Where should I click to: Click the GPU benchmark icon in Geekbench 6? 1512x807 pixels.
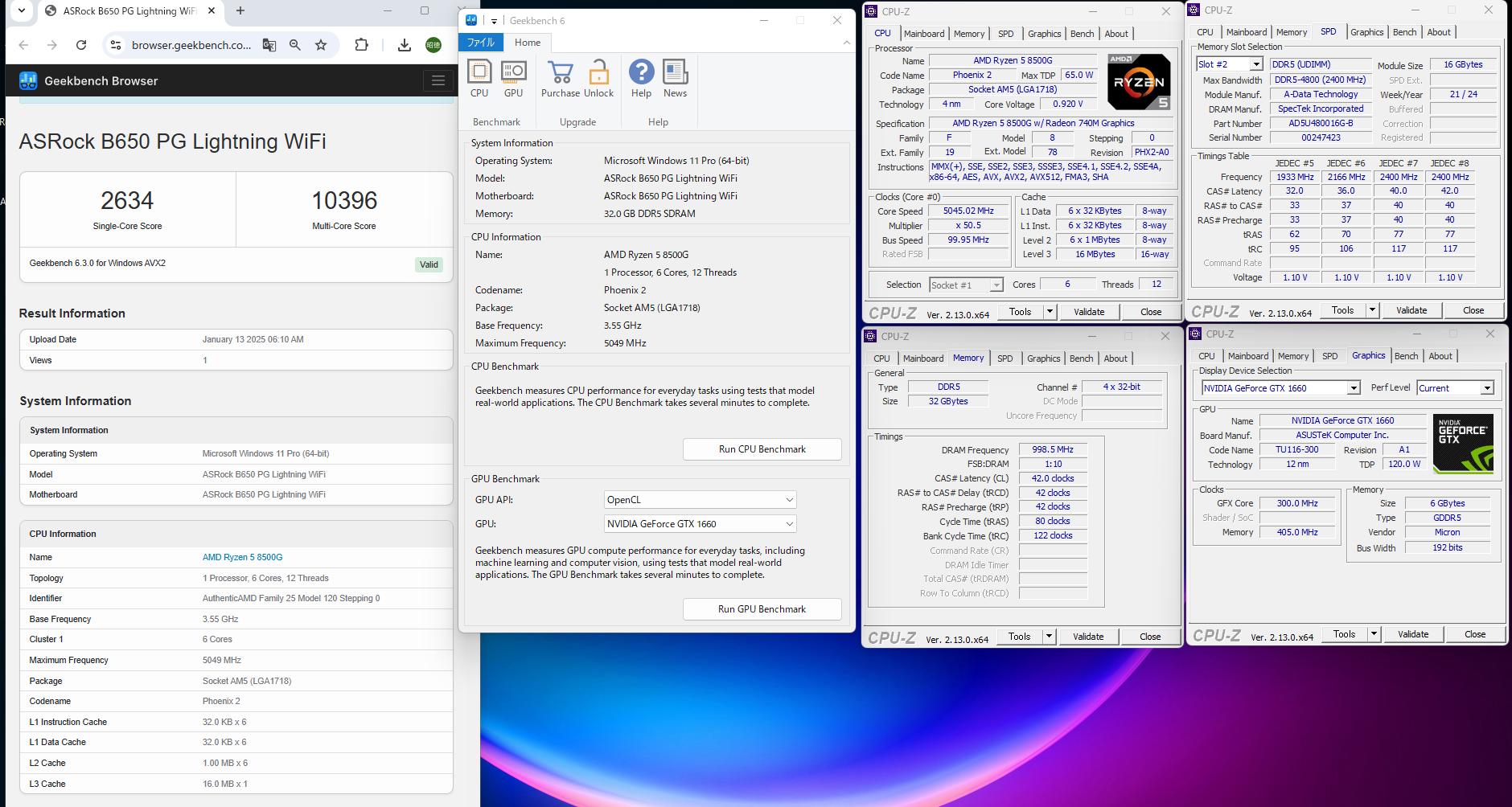[513, 79]
